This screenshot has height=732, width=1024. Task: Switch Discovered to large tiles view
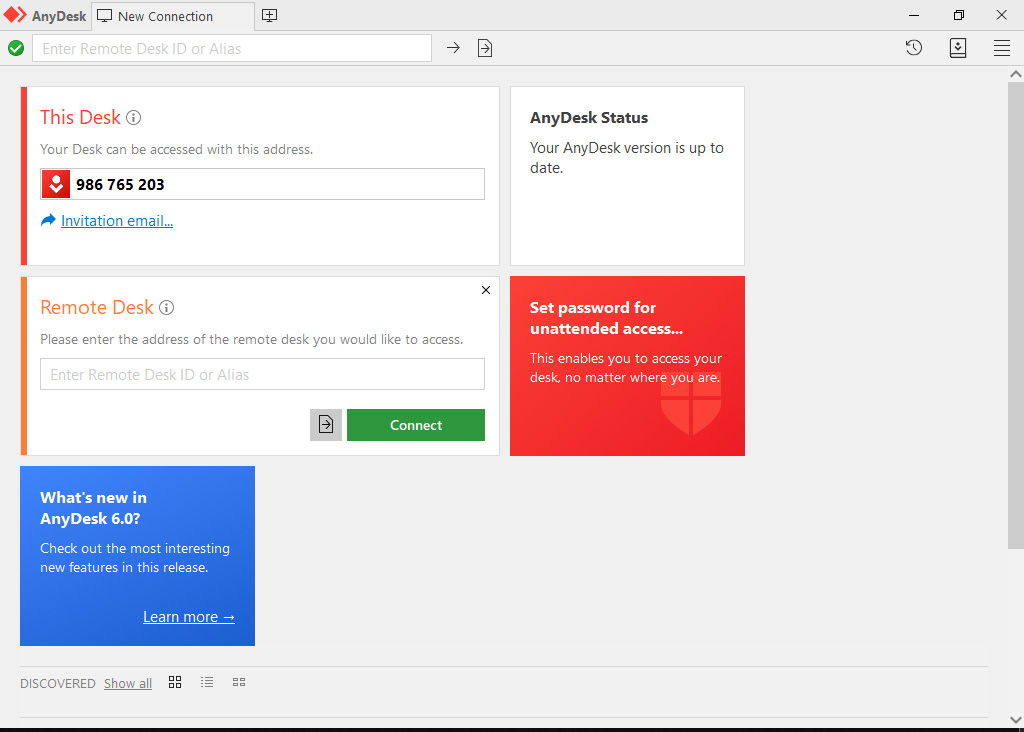[175, 682]
